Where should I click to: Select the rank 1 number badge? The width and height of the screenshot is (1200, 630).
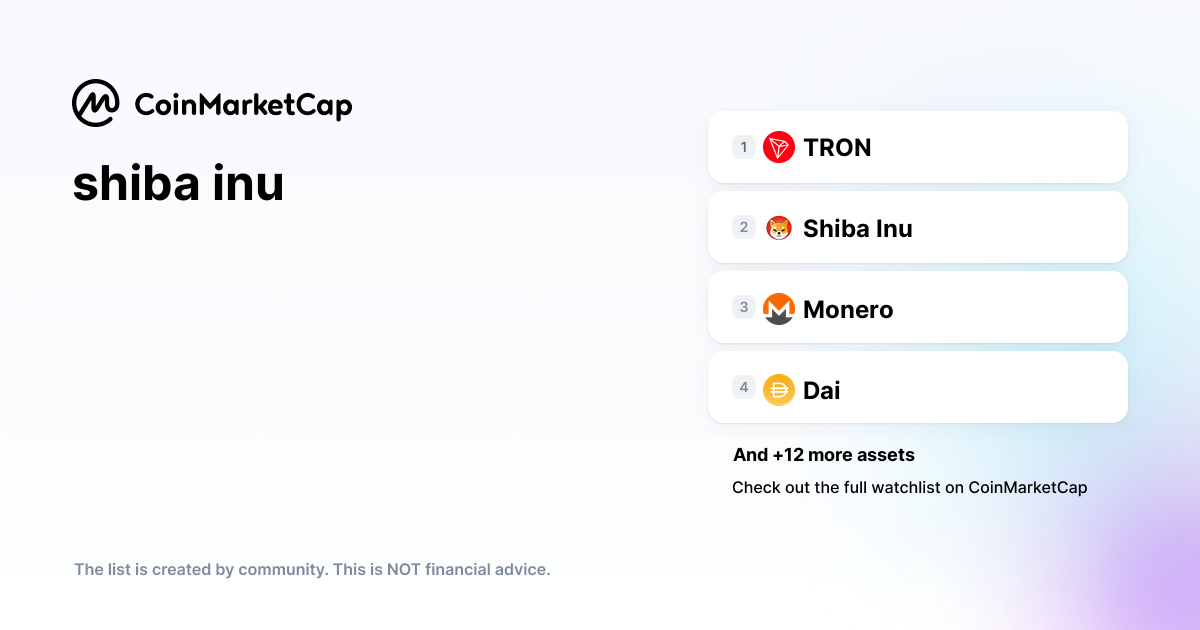[743, 147]
